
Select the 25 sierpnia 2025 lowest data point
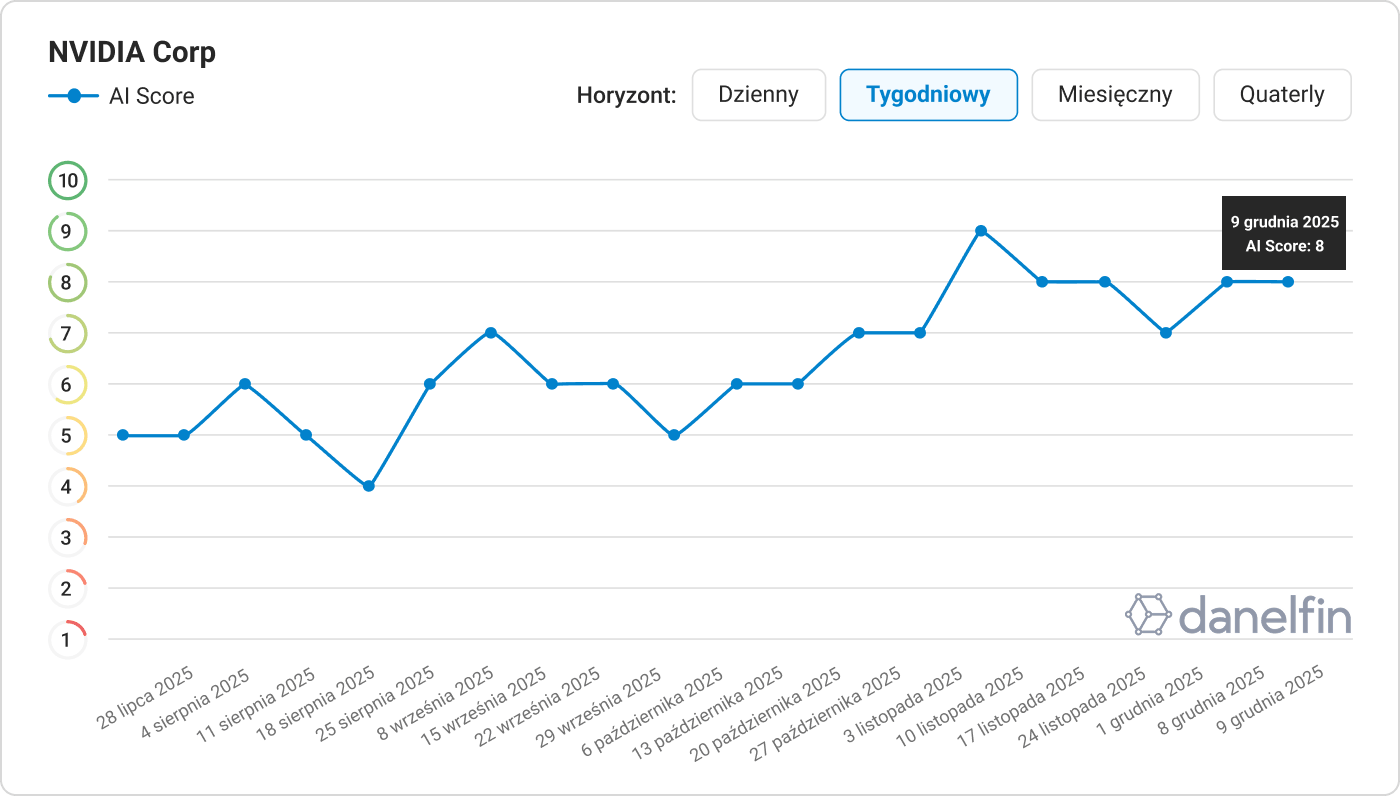coord(368,486)
